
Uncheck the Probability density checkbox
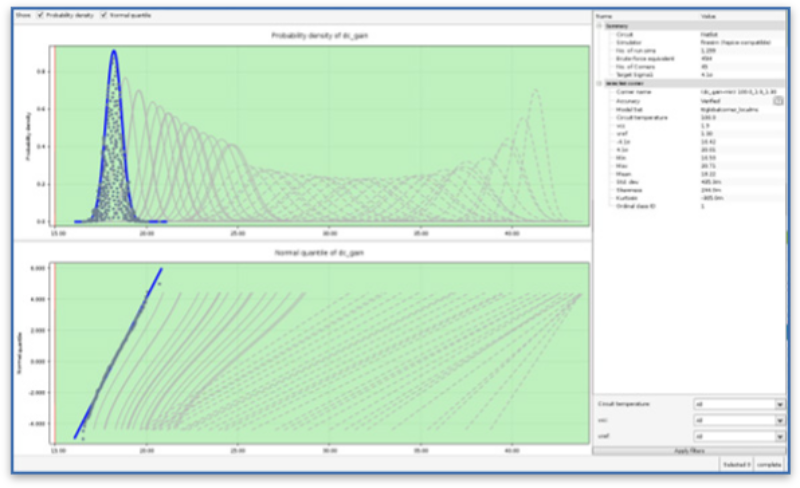click(39, 15)
